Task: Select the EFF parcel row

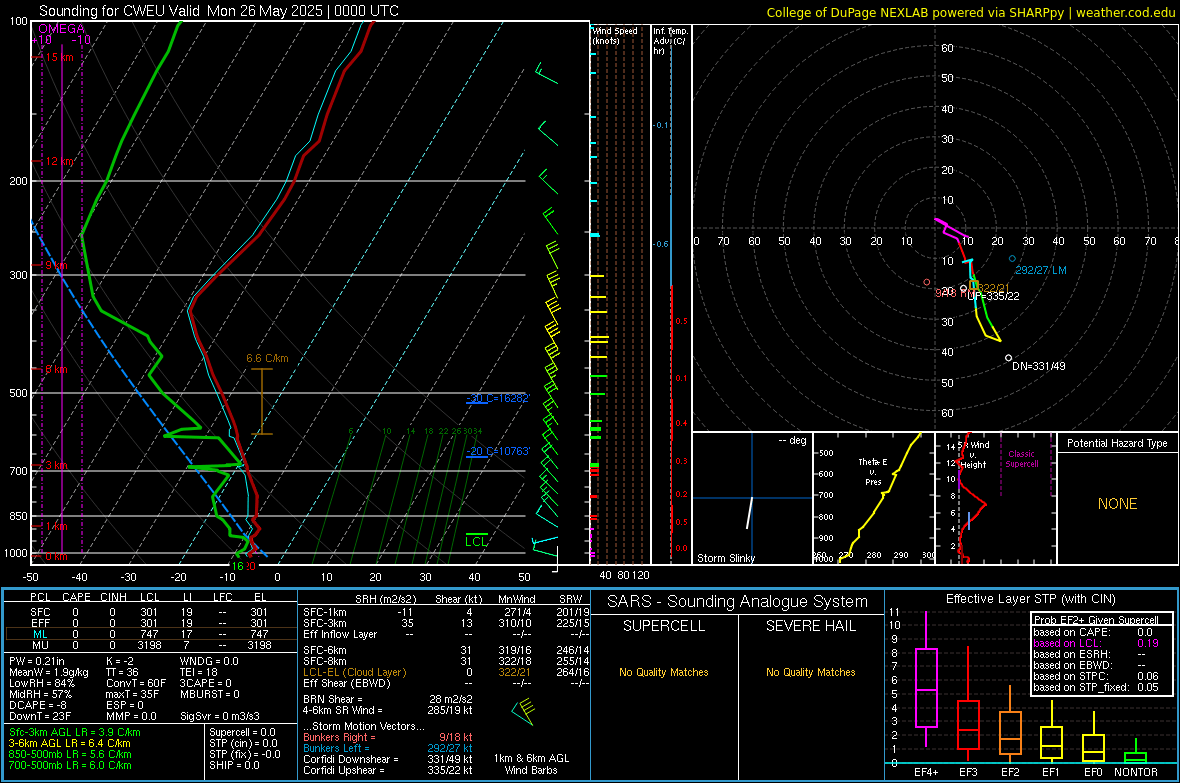Action: click(151, 623)
